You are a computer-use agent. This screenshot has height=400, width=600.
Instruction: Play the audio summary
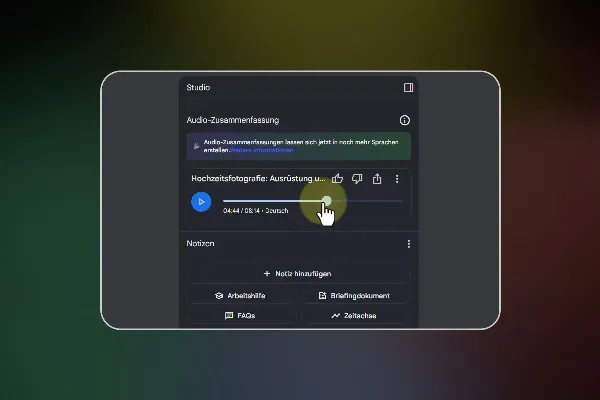click(x=201, y=202)
